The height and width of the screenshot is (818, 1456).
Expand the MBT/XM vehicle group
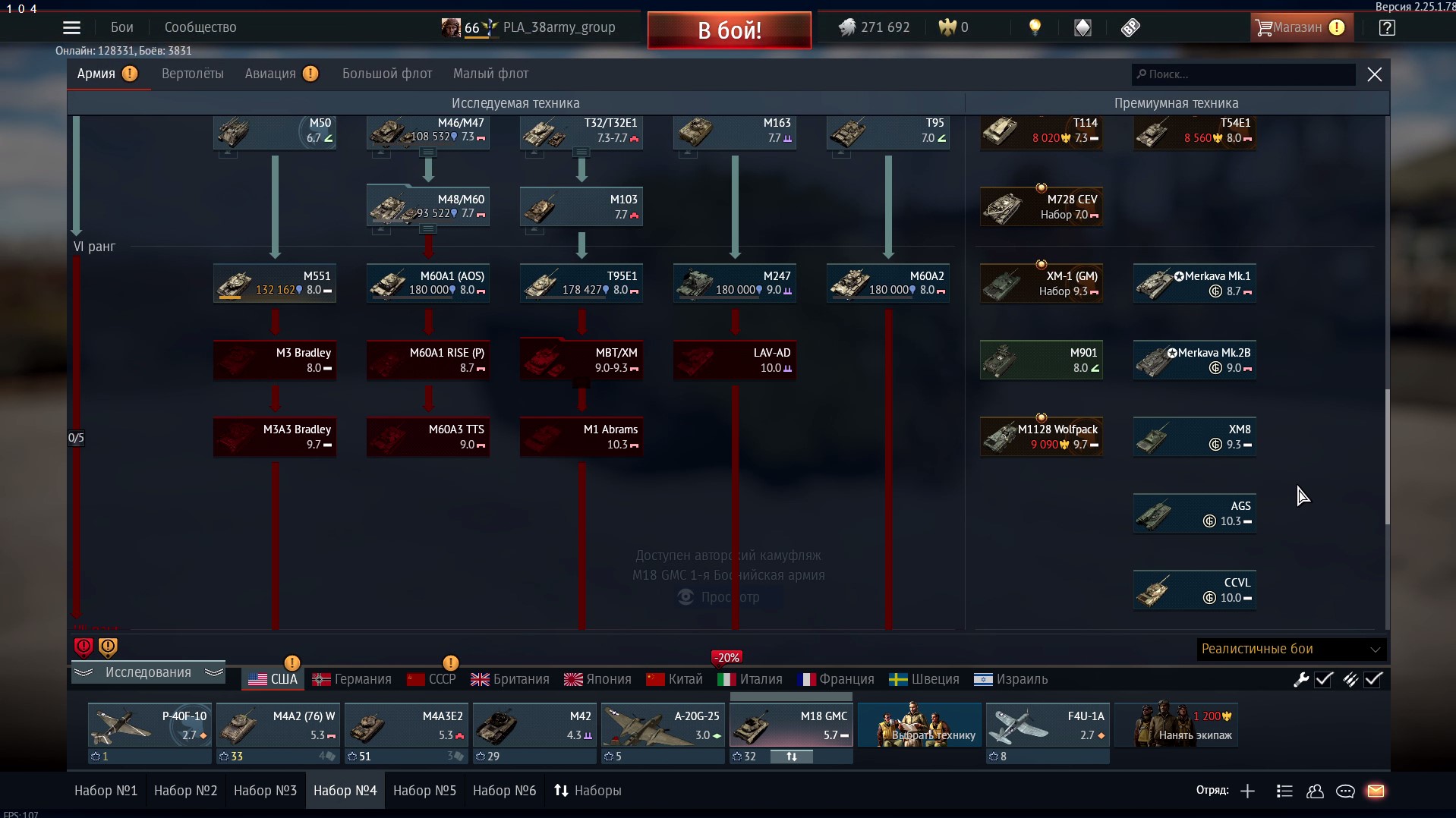[581, 383]
